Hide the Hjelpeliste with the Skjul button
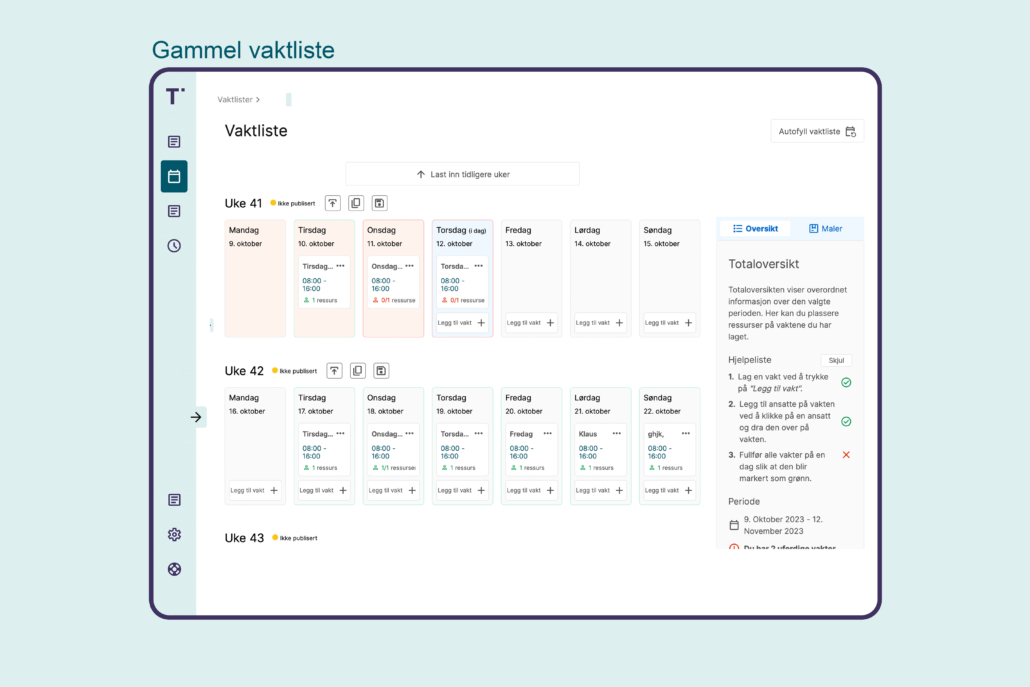1030x687 pixels. [x=836, y=360]
